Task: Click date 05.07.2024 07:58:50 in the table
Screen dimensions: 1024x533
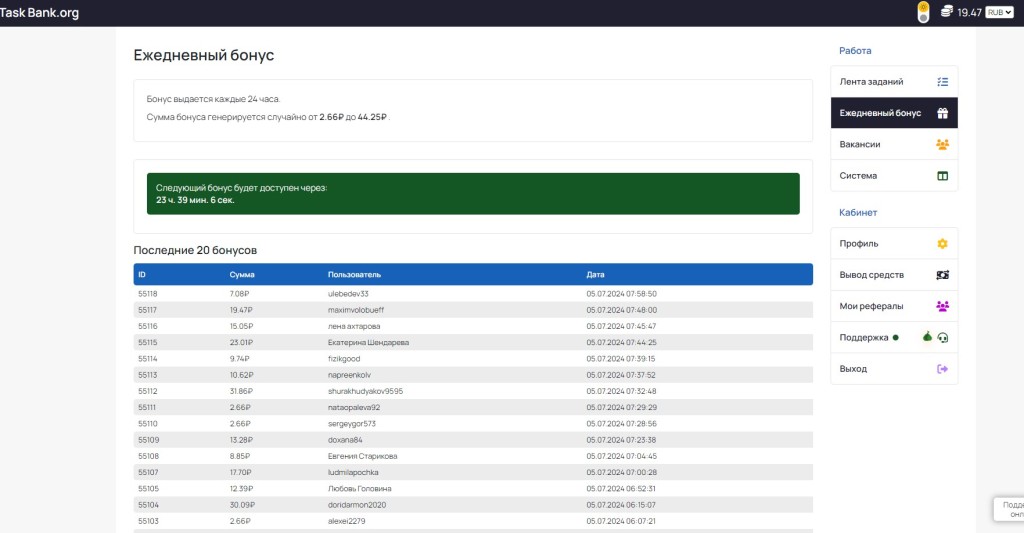Action: coord(621,294)
